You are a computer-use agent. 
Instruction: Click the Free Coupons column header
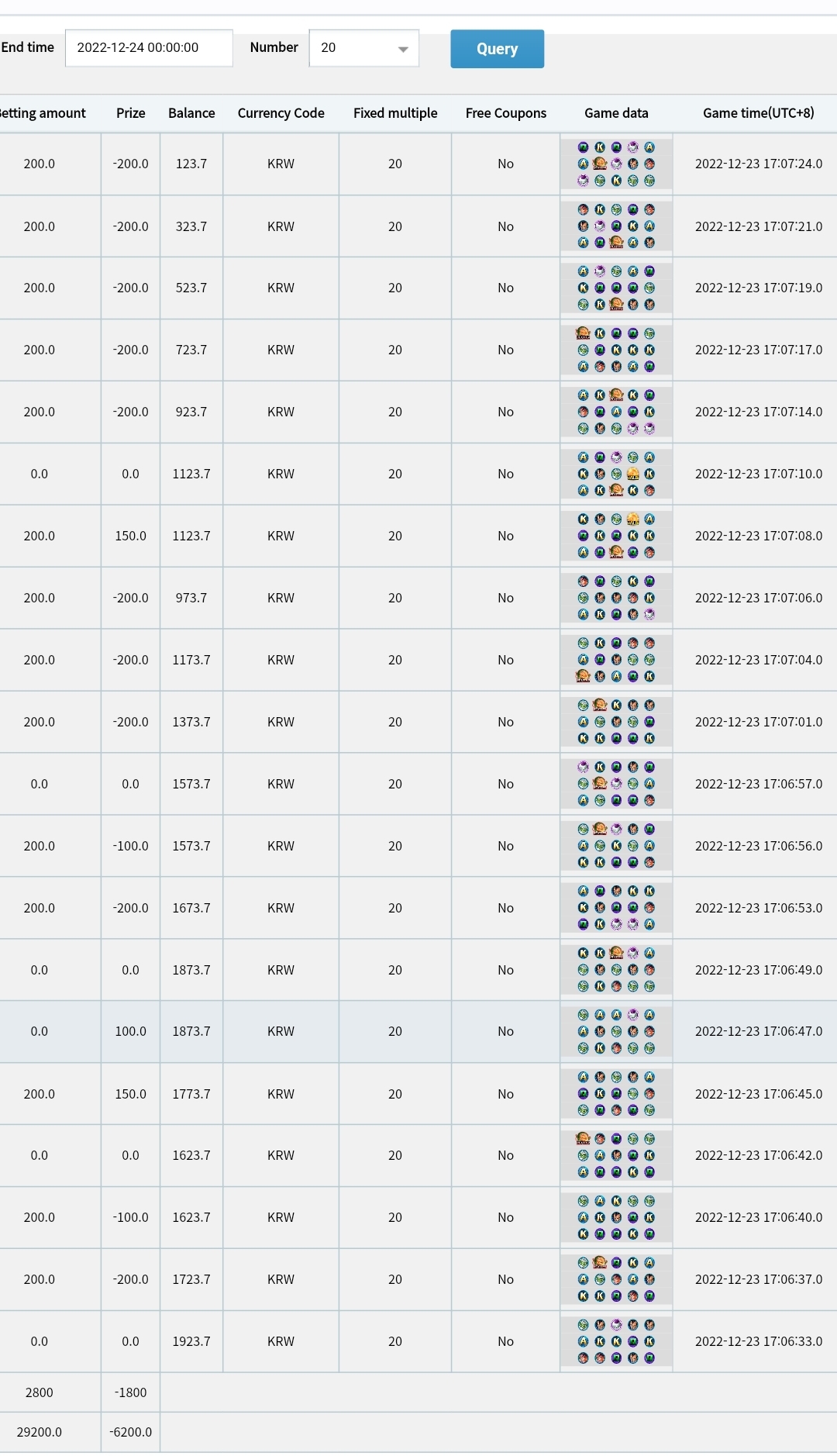(506, 113)
